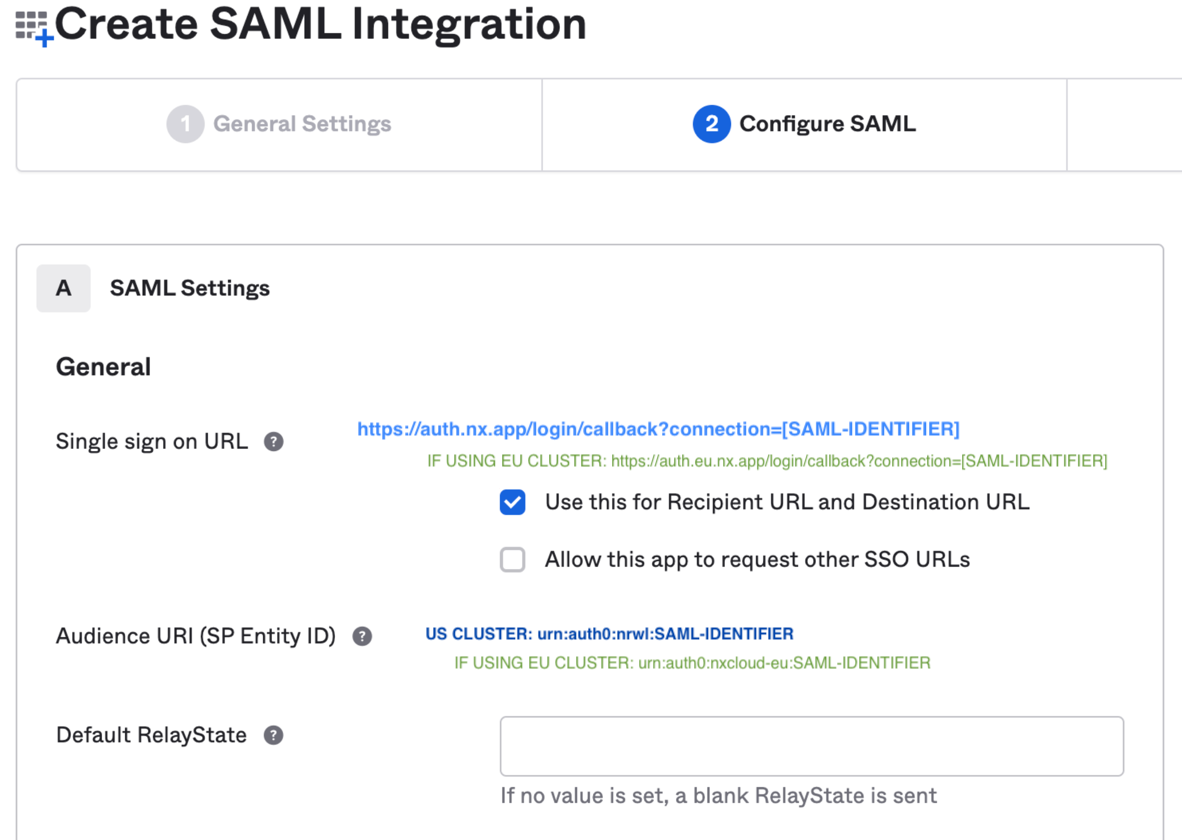The image size is (1182, 840).
Task: Enable Allow this app to request other SSO URLs
Action: click(513, 559)
